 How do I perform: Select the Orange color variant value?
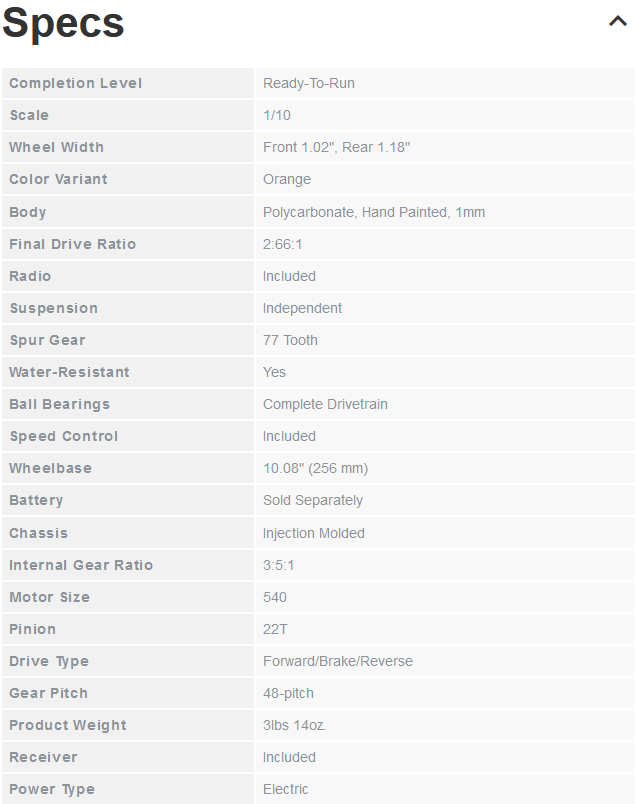[287, 179]
